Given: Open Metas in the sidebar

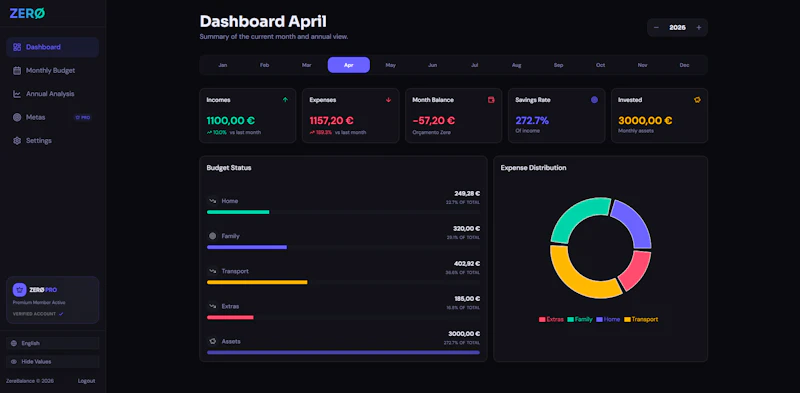Looking at the screenshot, I should tap(53, 117).
